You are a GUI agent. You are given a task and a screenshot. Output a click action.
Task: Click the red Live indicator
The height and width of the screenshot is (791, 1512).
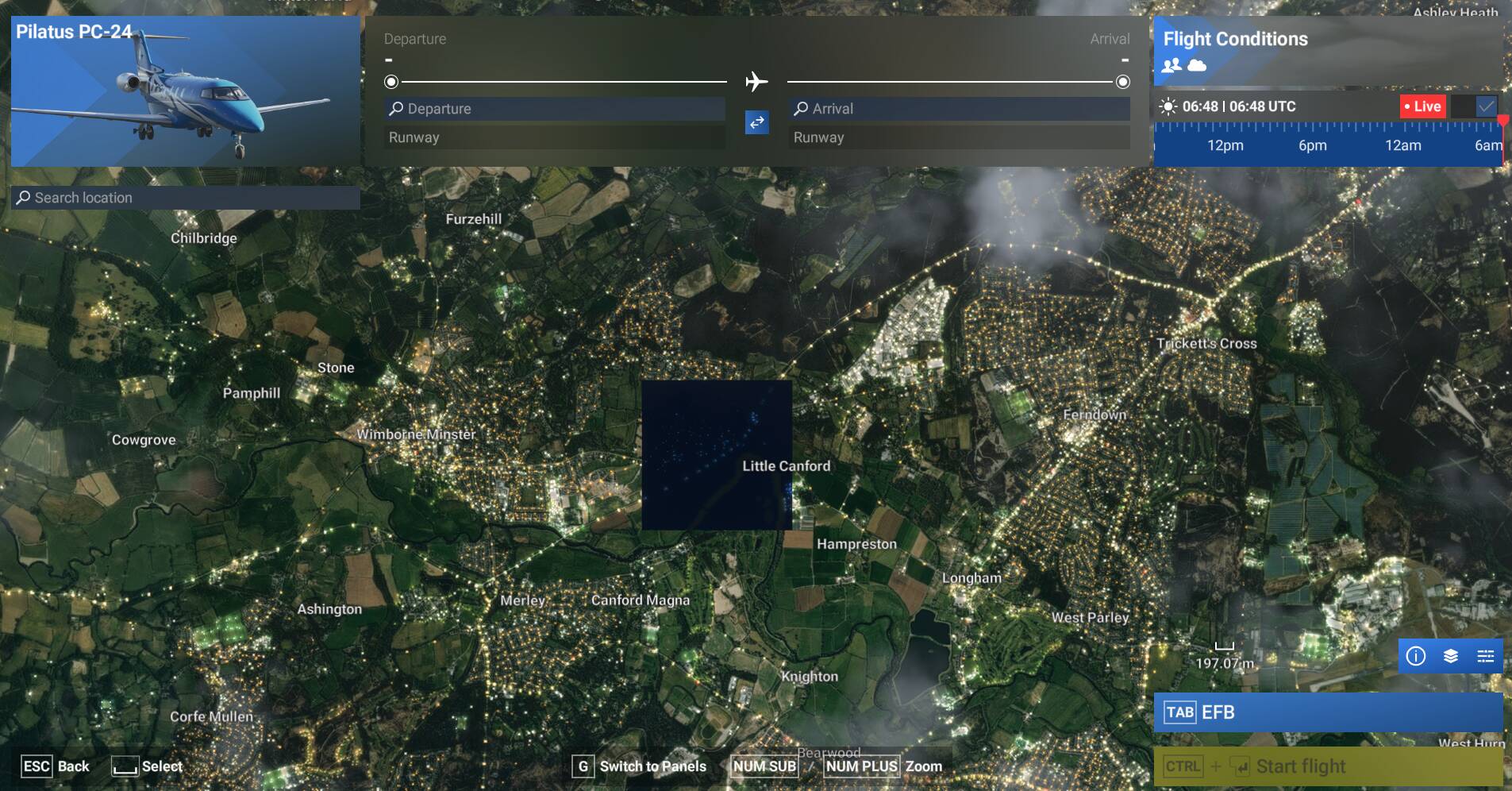[x=1422, y=106]
